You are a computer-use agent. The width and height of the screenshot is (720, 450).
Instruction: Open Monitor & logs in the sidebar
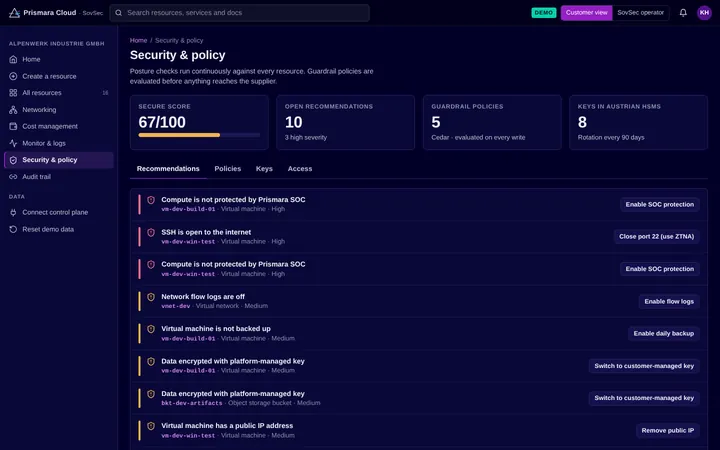click(59, 143)
